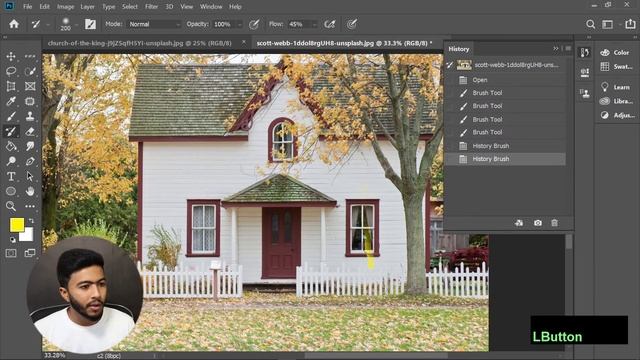
Task: Create new document from current state
Action: point(519,223)
